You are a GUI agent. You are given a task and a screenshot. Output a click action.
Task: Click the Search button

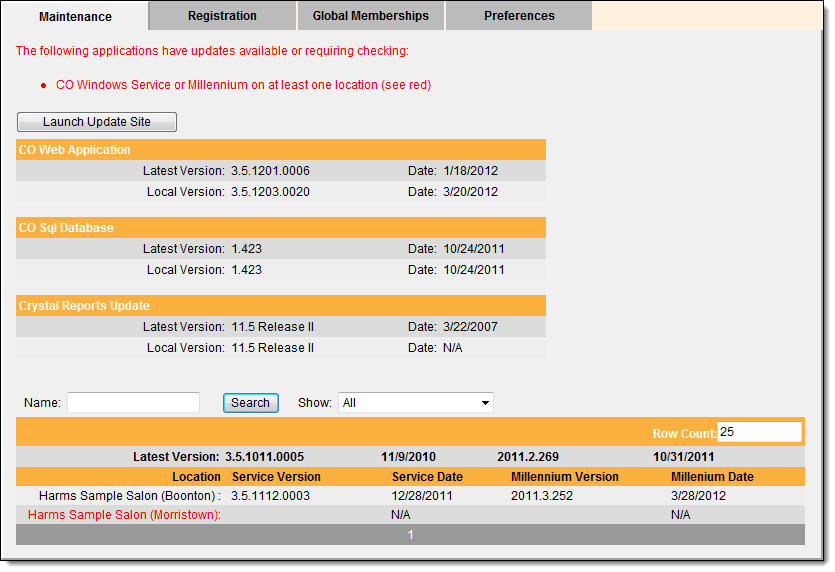250,403
